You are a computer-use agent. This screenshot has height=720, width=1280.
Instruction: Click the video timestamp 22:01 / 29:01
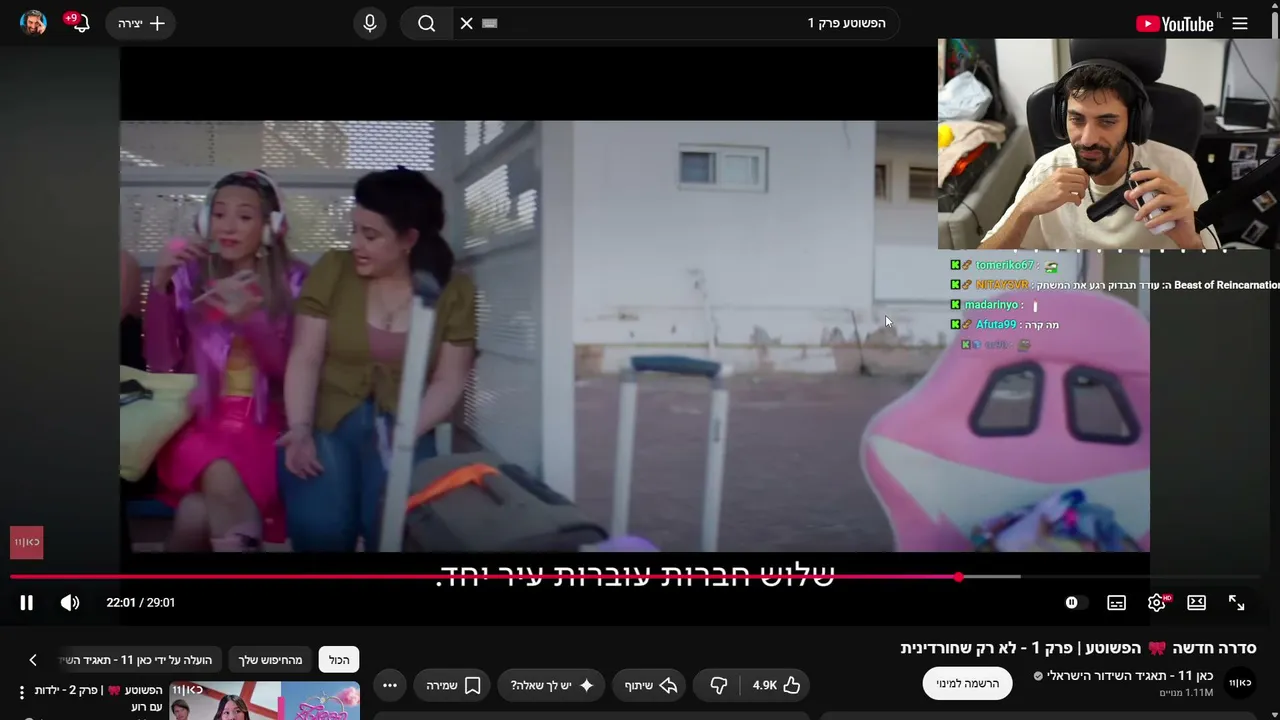click(x=141, y=602)
